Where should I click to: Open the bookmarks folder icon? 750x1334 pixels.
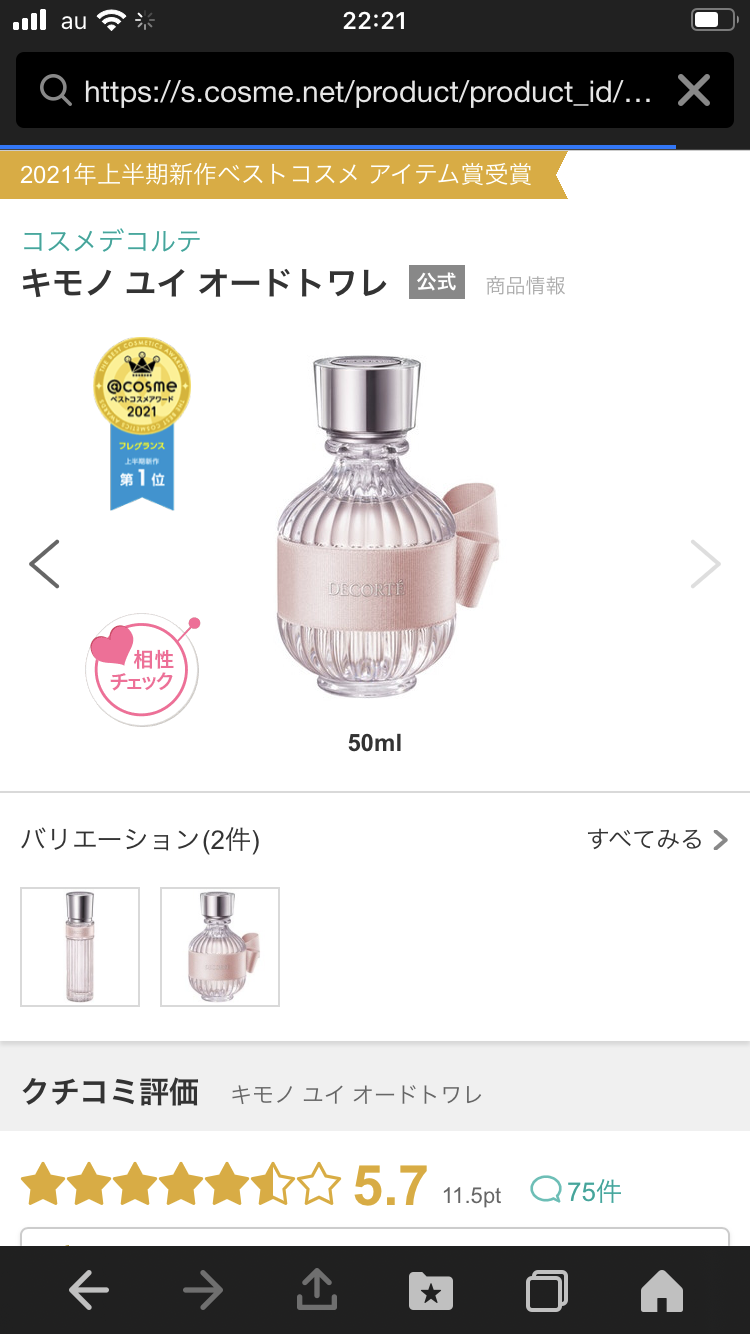tap(431, 1291)
